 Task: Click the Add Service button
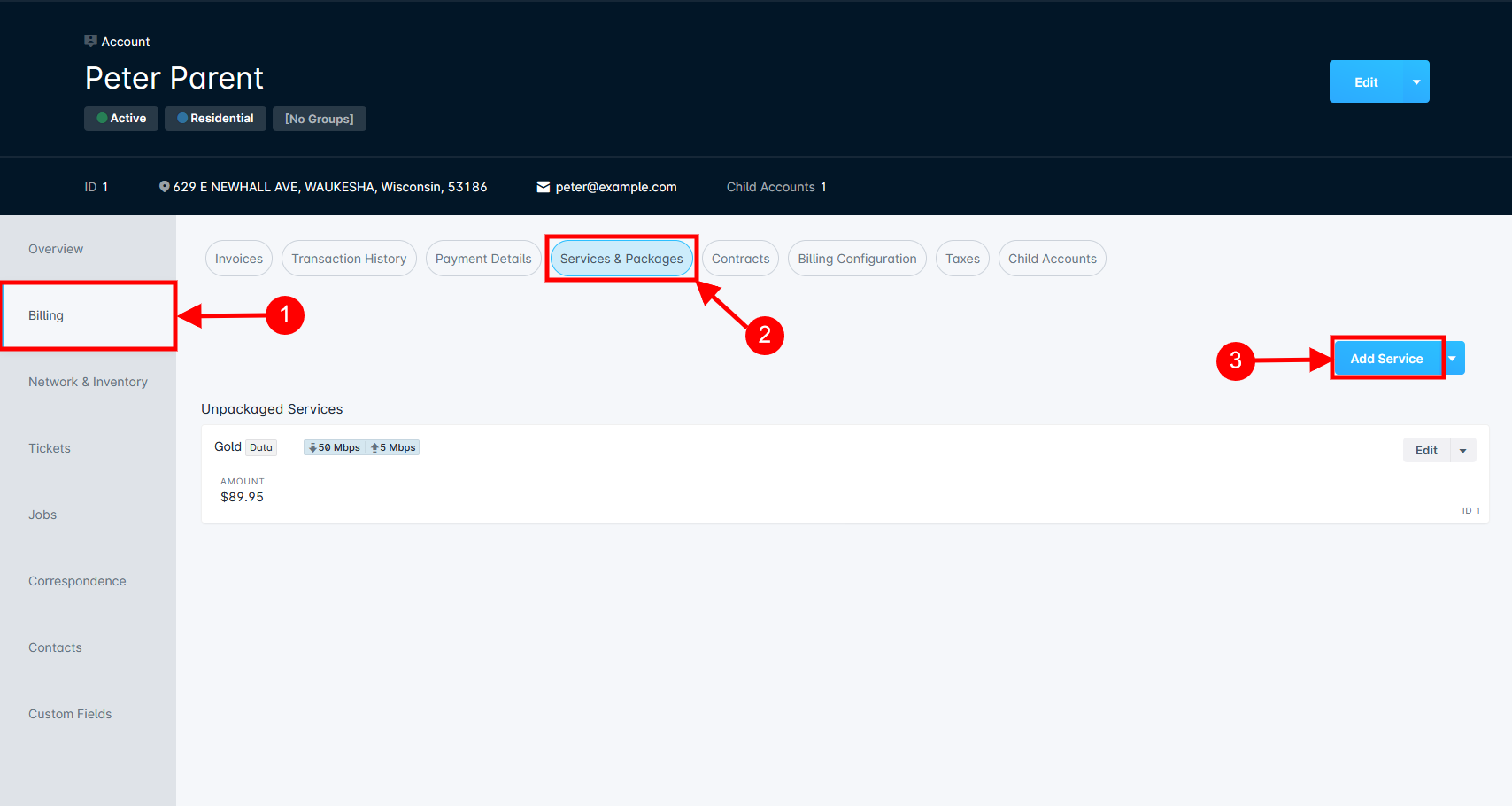tap(1387, 358)
